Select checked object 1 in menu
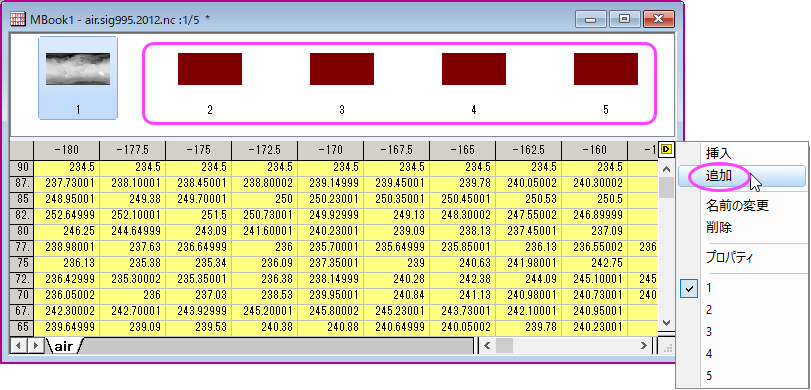Image resolution: width=811 pixels, height=390 pixels. point(741,289)
